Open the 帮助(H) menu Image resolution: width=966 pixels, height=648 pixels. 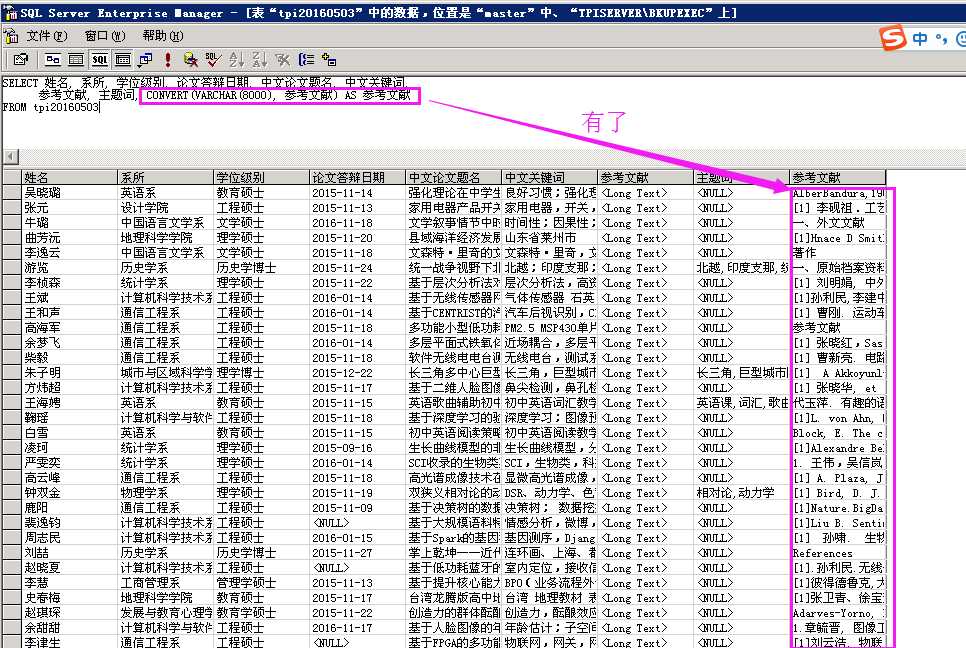coord(163,36)
